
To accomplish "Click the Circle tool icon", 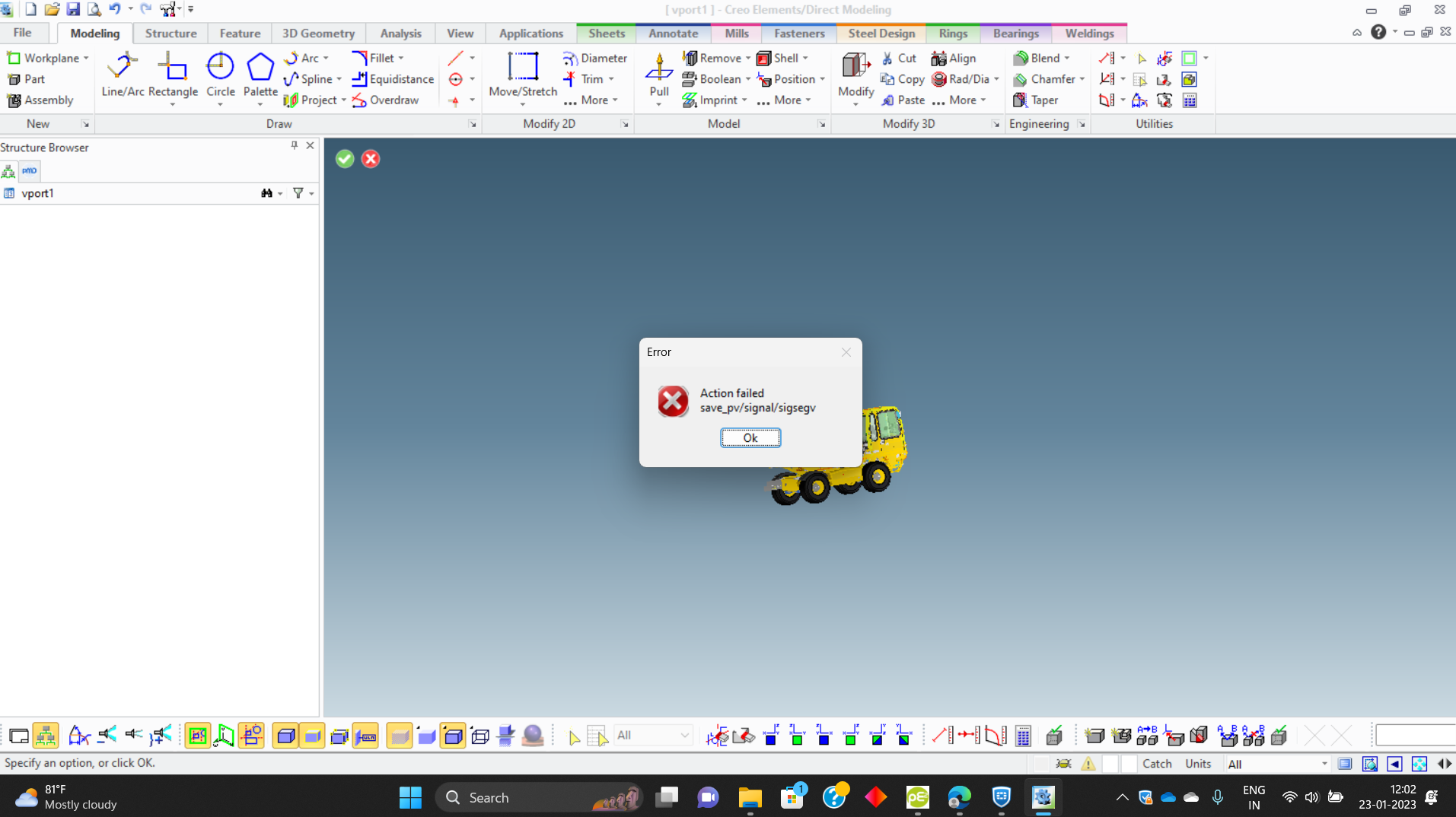I will pyautogui.click(x=220, y=75).
